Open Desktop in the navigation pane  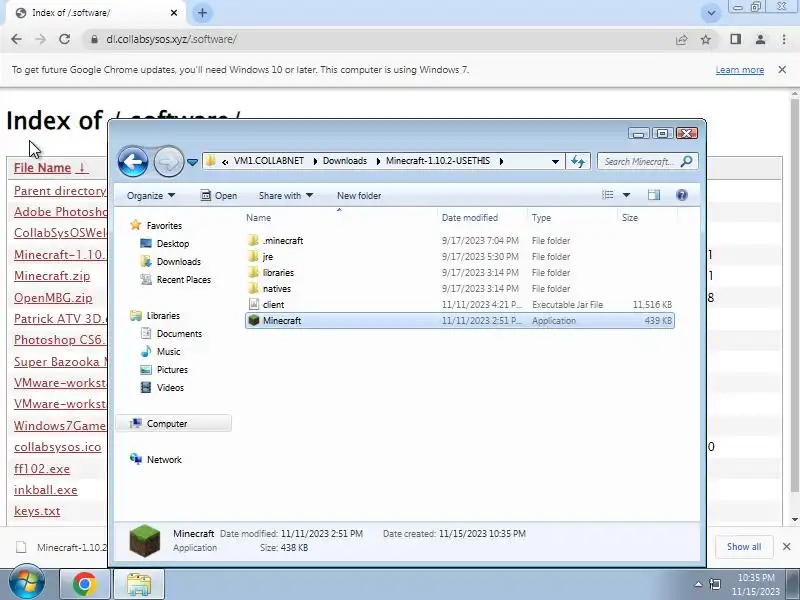pyautogui.click(x=165, y=243)
